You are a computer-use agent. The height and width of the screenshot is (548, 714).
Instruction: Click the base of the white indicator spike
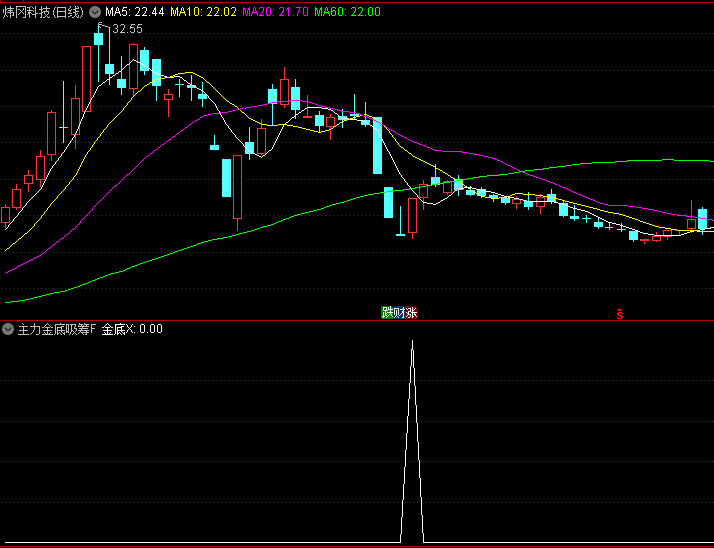[x=412, y=542]
